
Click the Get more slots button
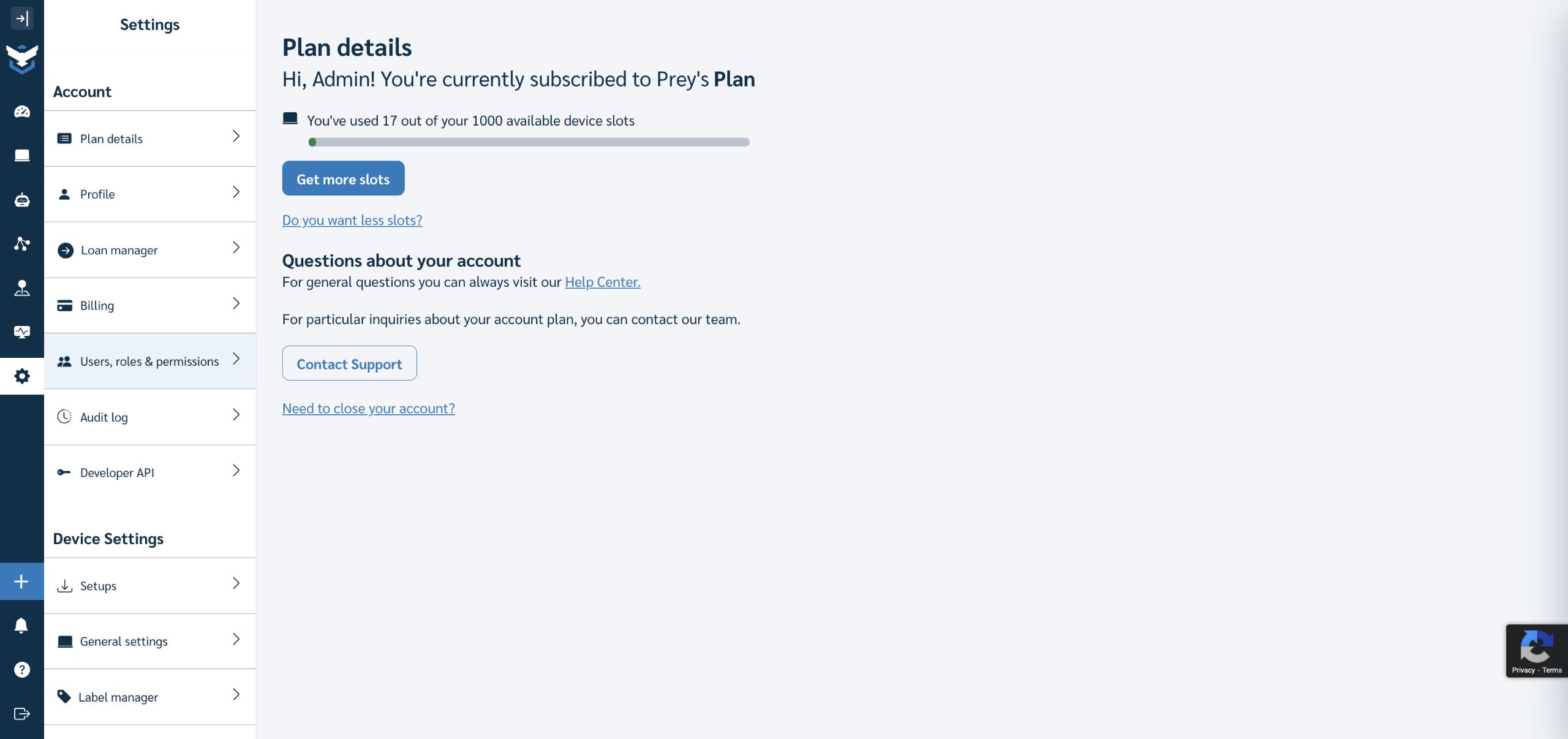pyautogui.click(x=343, y=179)
